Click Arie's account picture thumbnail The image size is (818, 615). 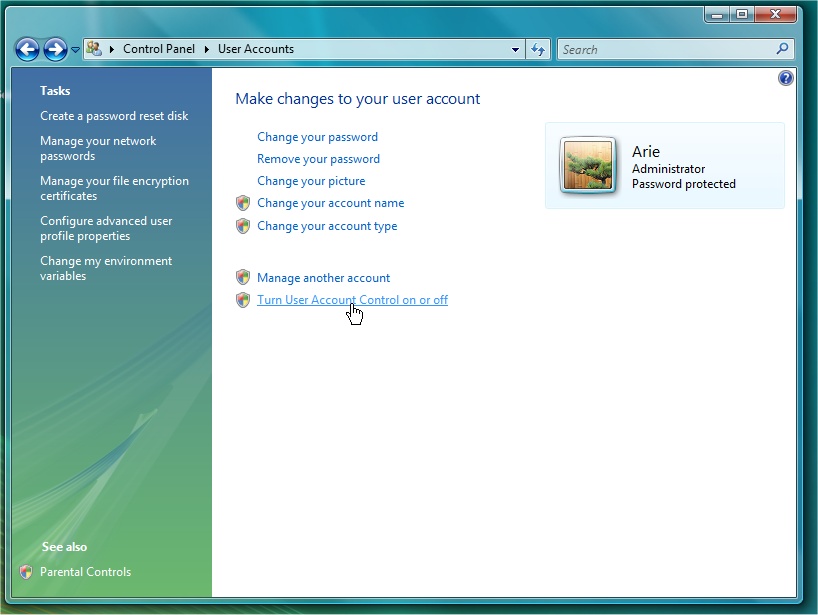pyautogui.click(x=588, y=166)
